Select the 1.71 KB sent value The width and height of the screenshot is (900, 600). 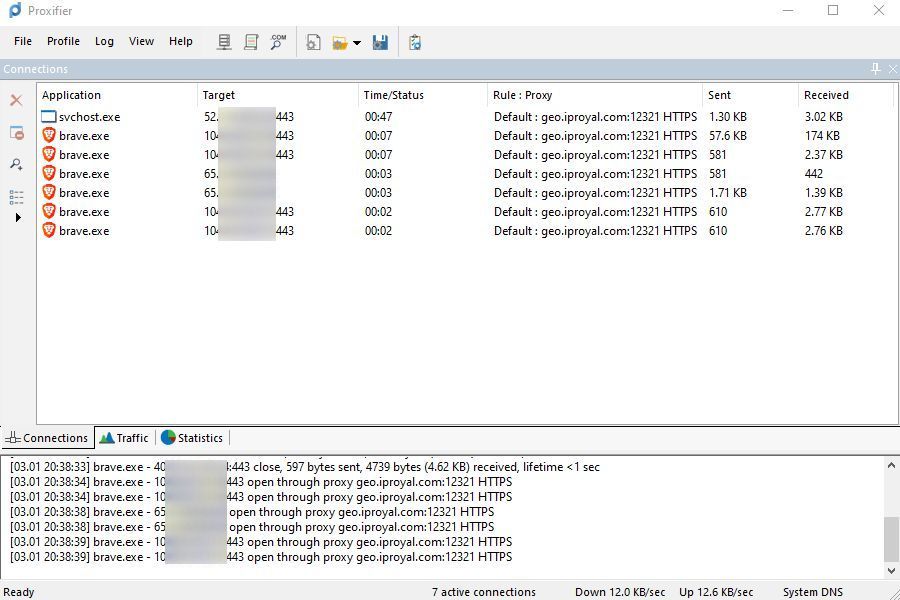728,193
